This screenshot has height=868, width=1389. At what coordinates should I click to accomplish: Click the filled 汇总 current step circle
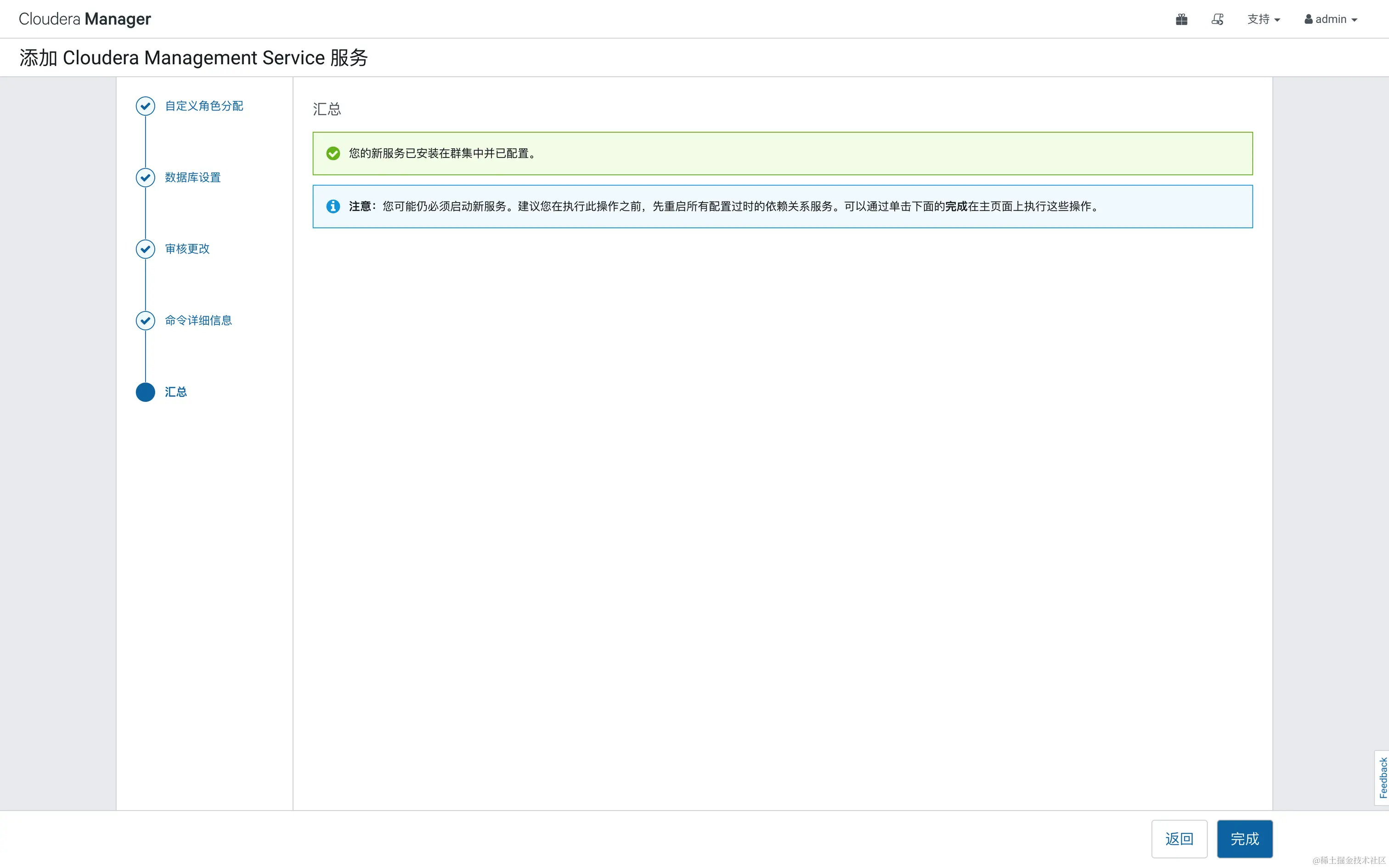click(x=145, y=392)
